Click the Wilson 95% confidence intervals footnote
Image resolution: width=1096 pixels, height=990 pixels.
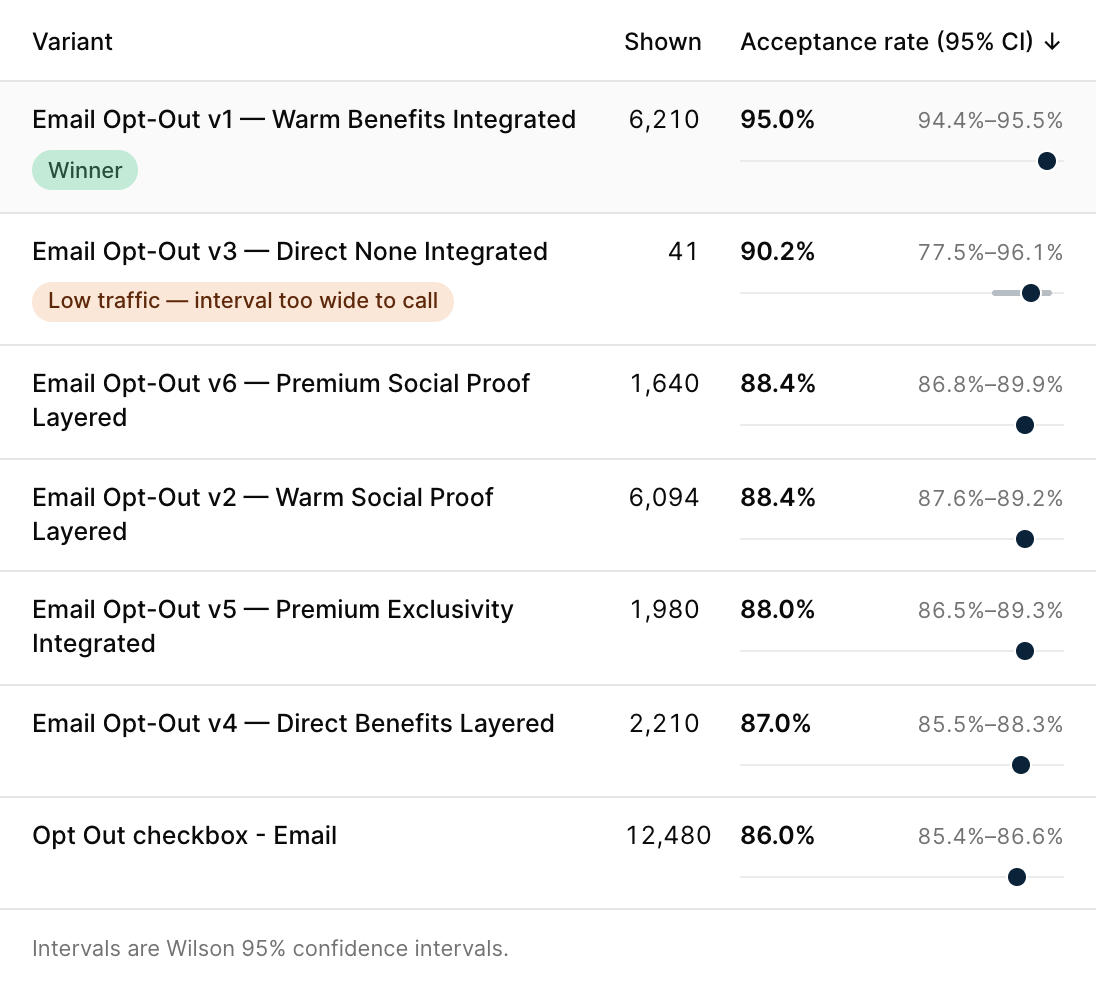click(x=270, y=949)
